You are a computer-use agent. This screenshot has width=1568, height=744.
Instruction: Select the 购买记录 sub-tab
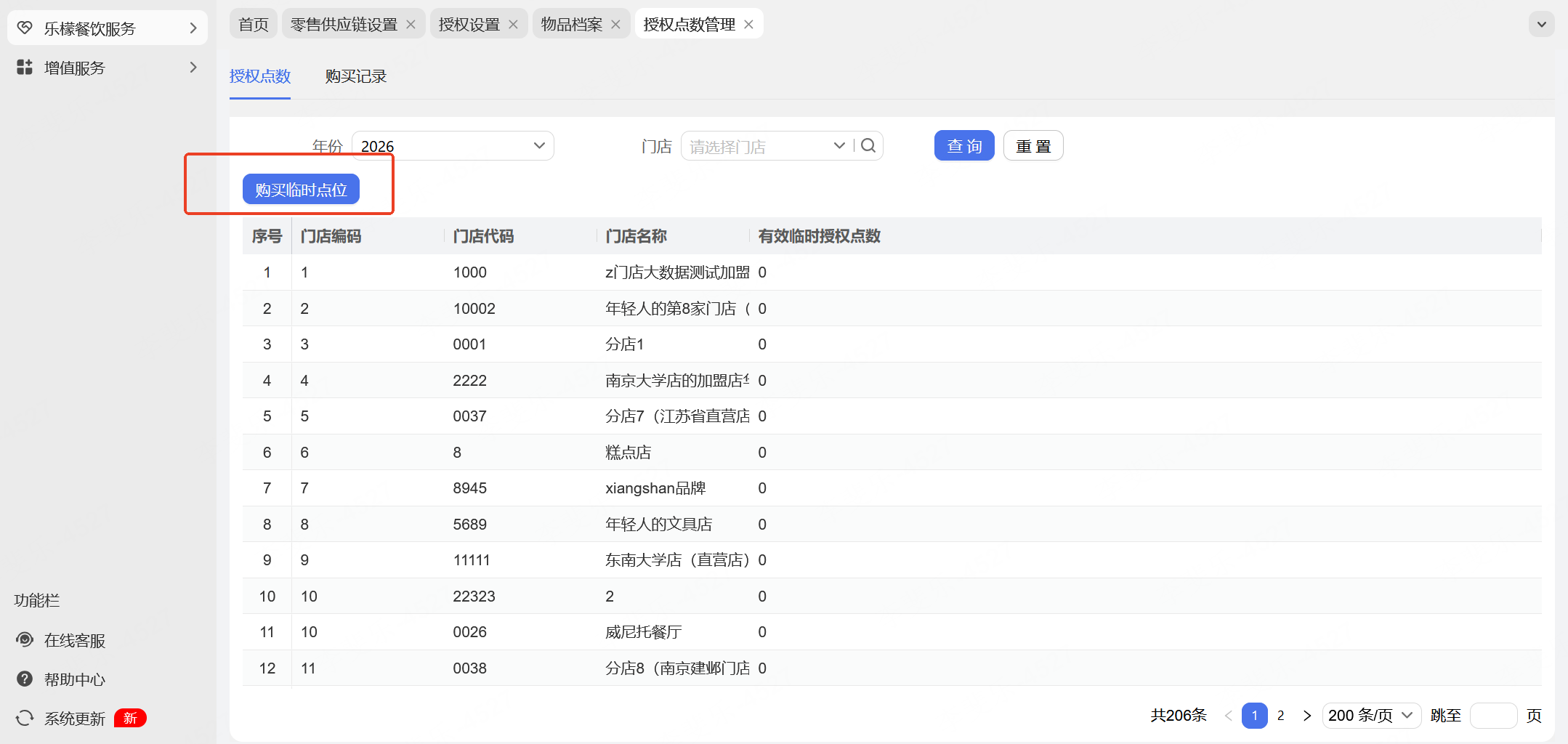[356, 76]
